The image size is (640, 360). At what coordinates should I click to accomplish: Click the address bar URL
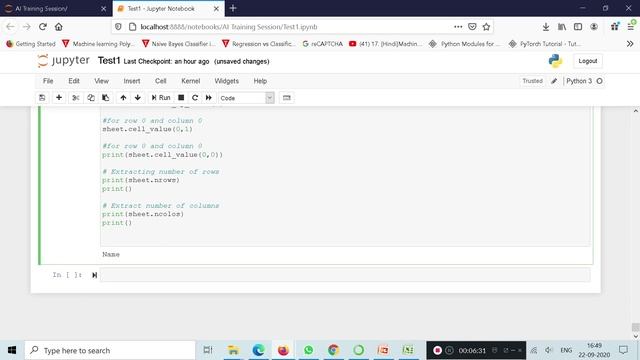pos(229,27)
